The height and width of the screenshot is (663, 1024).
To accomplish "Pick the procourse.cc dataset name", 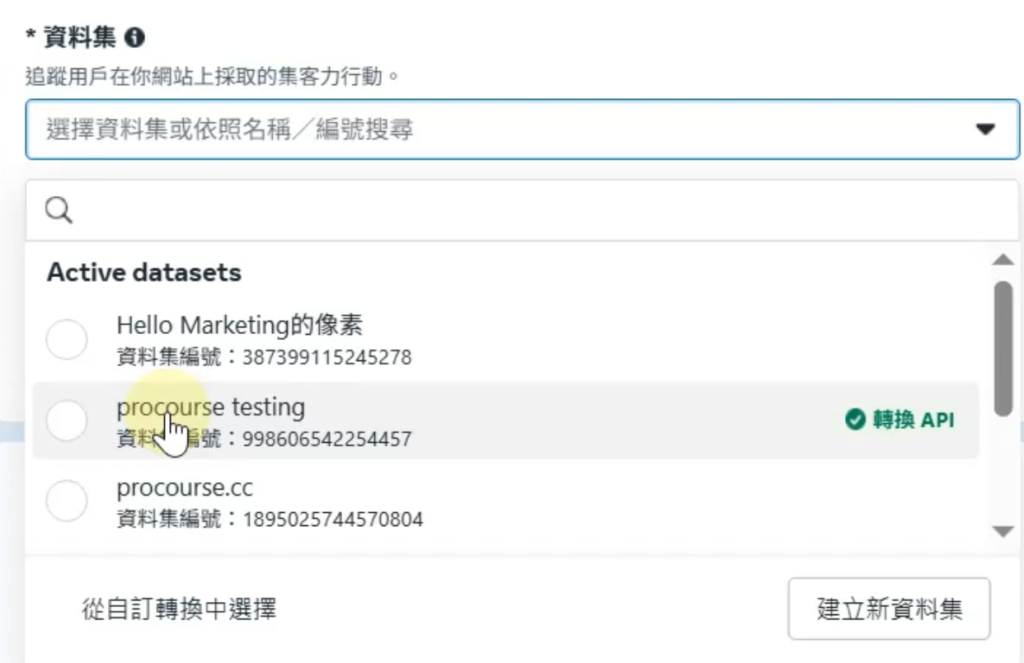I will [x=185, y=488].
